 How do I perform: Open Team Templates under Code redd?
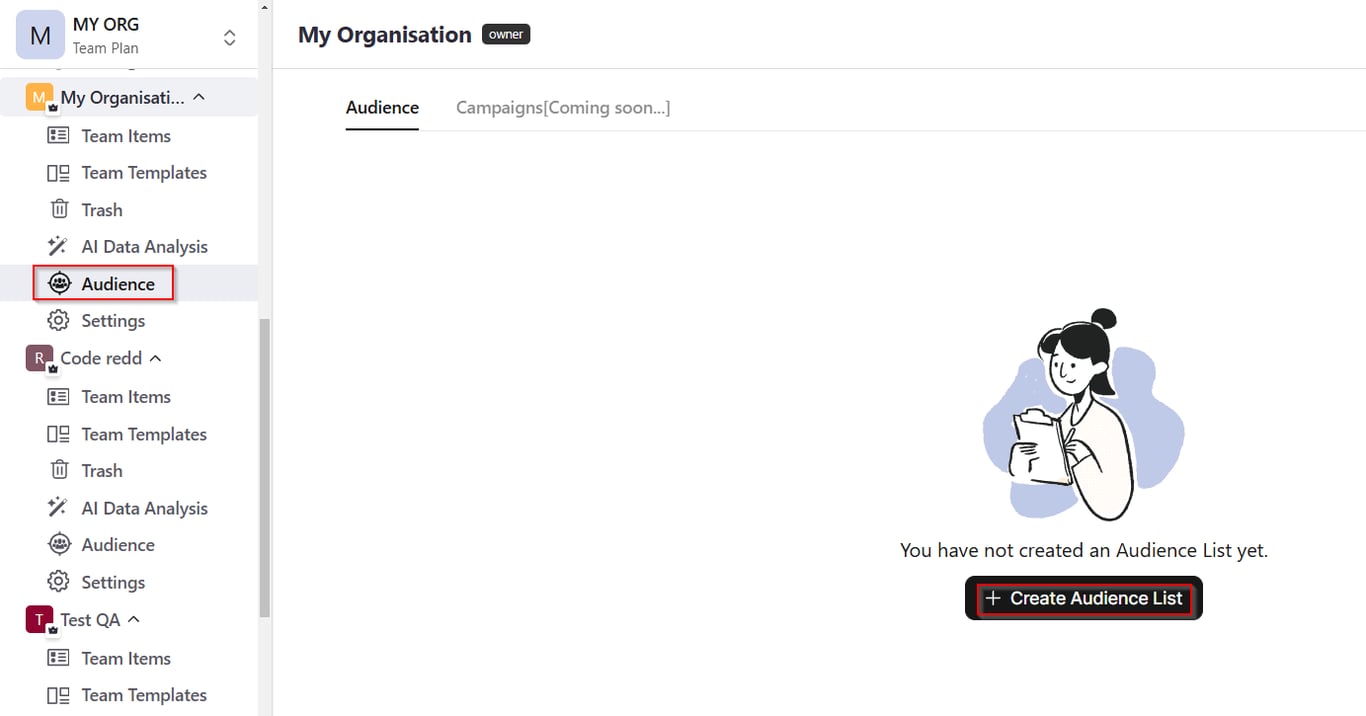point(144,434)
